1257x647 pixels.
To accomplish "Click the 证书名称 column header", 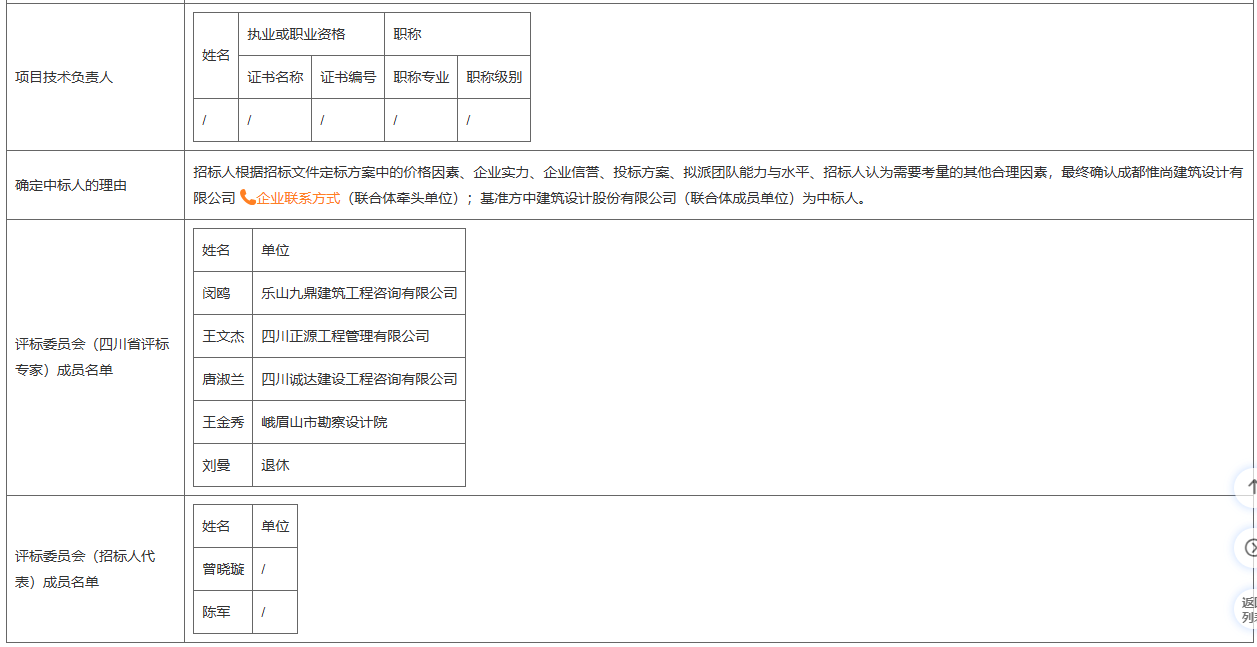I will [x=275, y=77].
